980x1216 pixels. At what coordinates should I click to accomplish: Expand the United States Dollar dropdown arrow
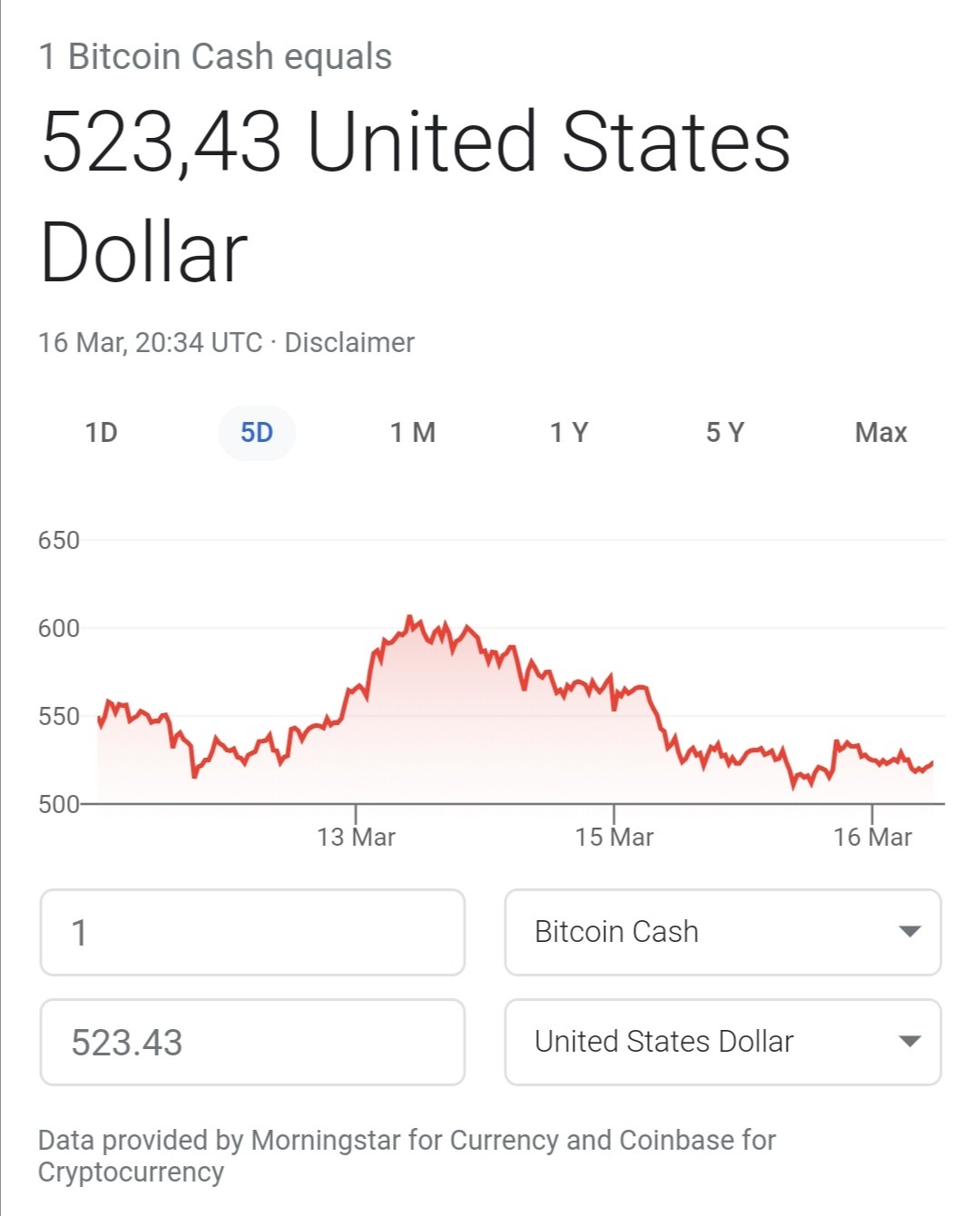909,1042
